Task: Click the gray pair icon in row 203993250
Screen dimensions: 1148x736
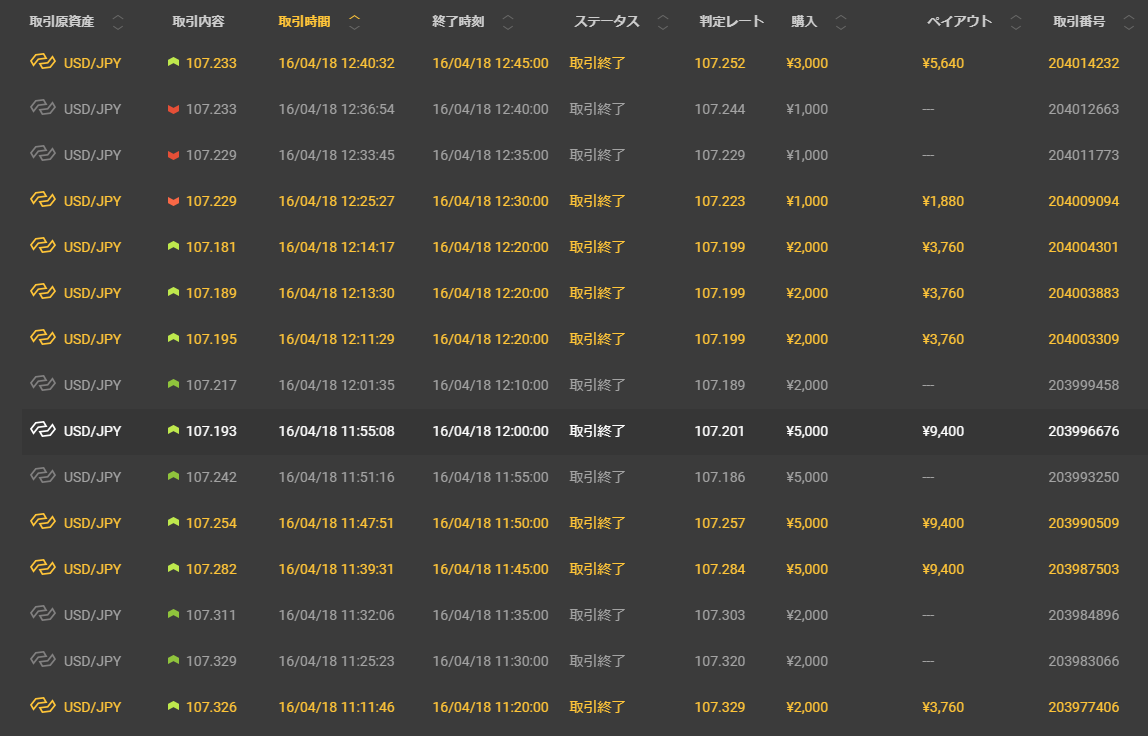Action: [42, 477]
